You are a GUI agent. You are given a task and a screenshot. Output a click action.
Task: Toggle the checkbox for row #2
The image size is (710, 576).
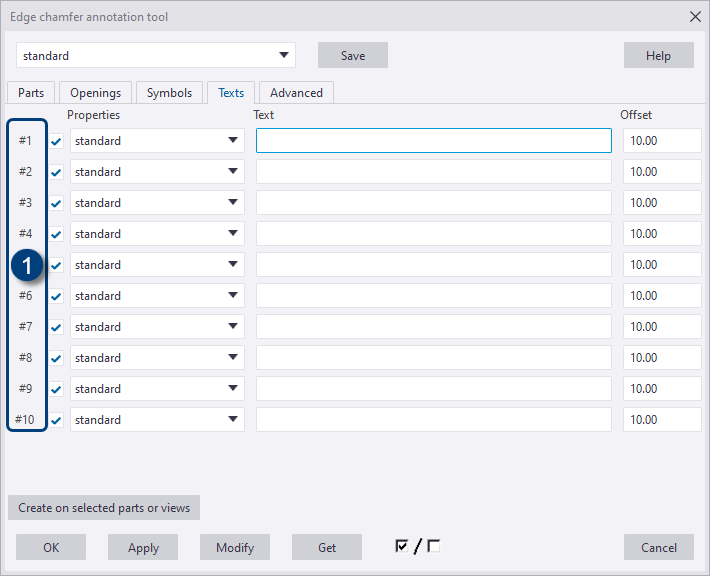coord(56,172)
